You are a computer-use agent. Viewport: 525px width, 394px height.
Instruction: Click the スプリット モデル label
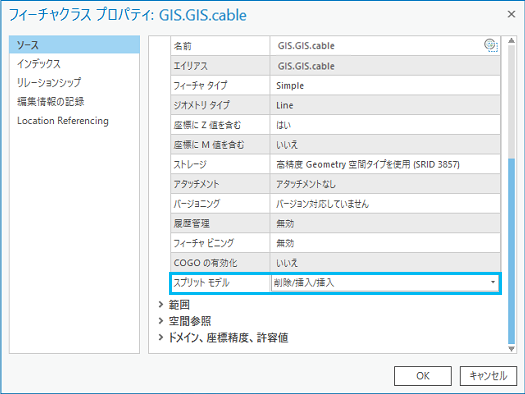(201, 283)
